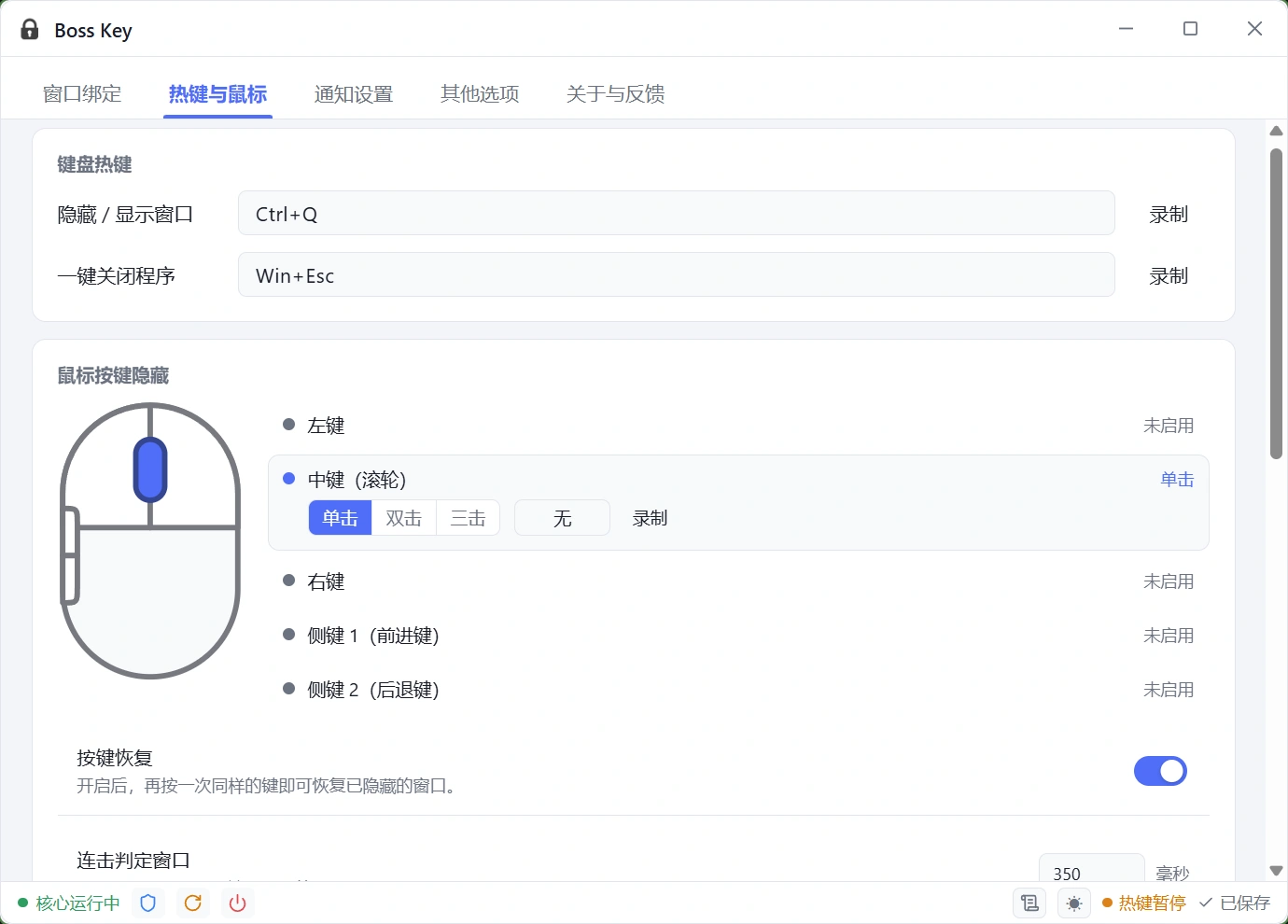Click the 无 modifier field for middle button
The height and width of the screenshot is (924, 1288).
[562, 518]
